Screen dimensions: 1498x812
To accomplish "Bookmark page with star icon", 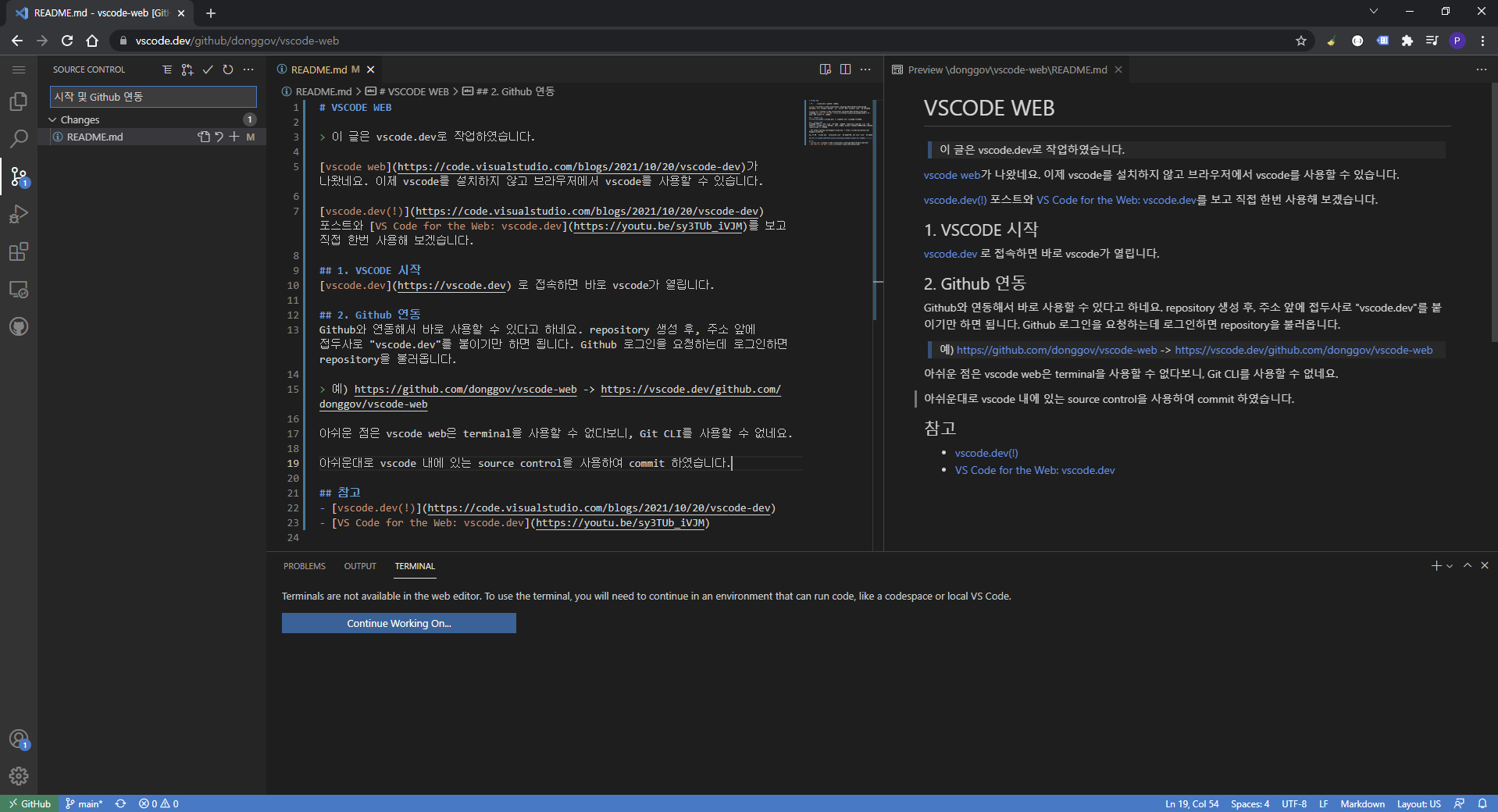I will tap(1301, 41).
